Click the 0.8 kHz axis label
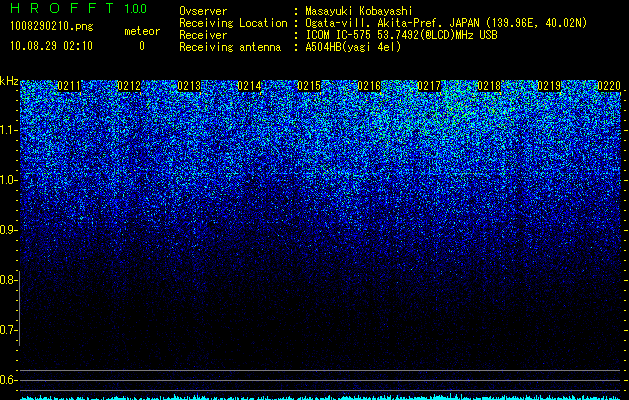The width and height of the screenshot is (629, 400). tap(7, 280)
